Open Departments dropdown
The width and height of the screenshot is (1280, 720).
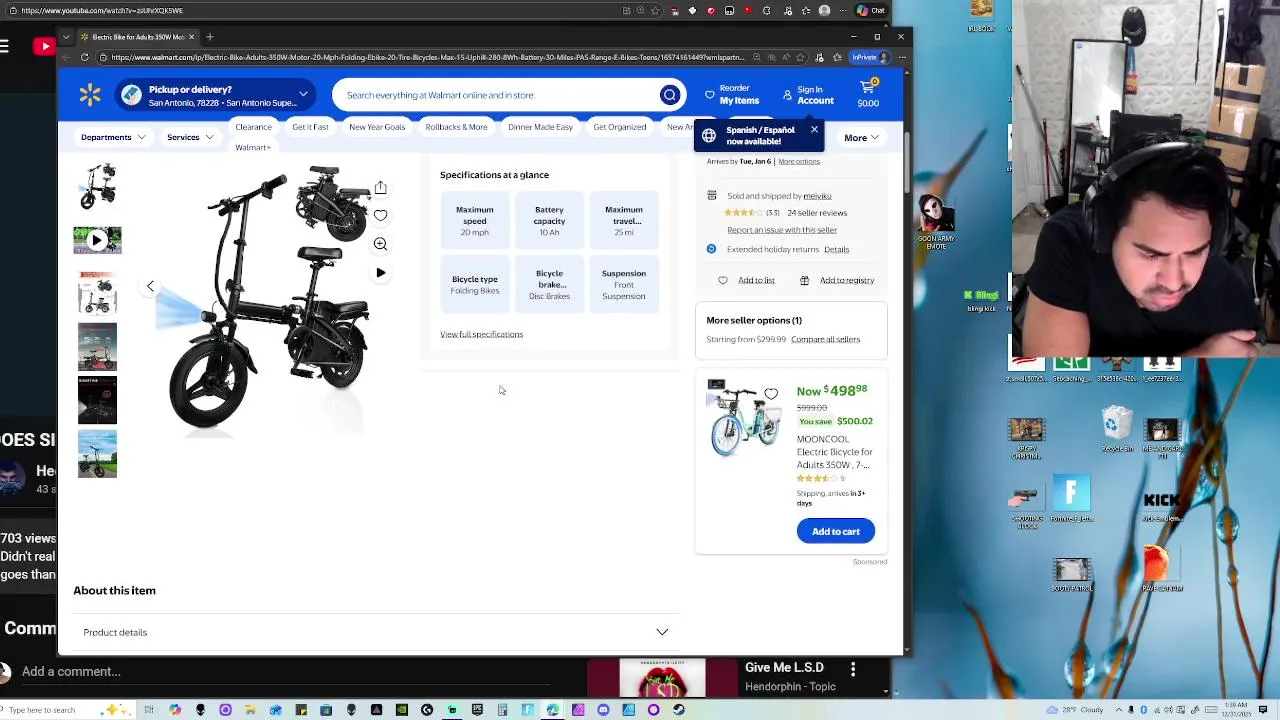point(112,137)
